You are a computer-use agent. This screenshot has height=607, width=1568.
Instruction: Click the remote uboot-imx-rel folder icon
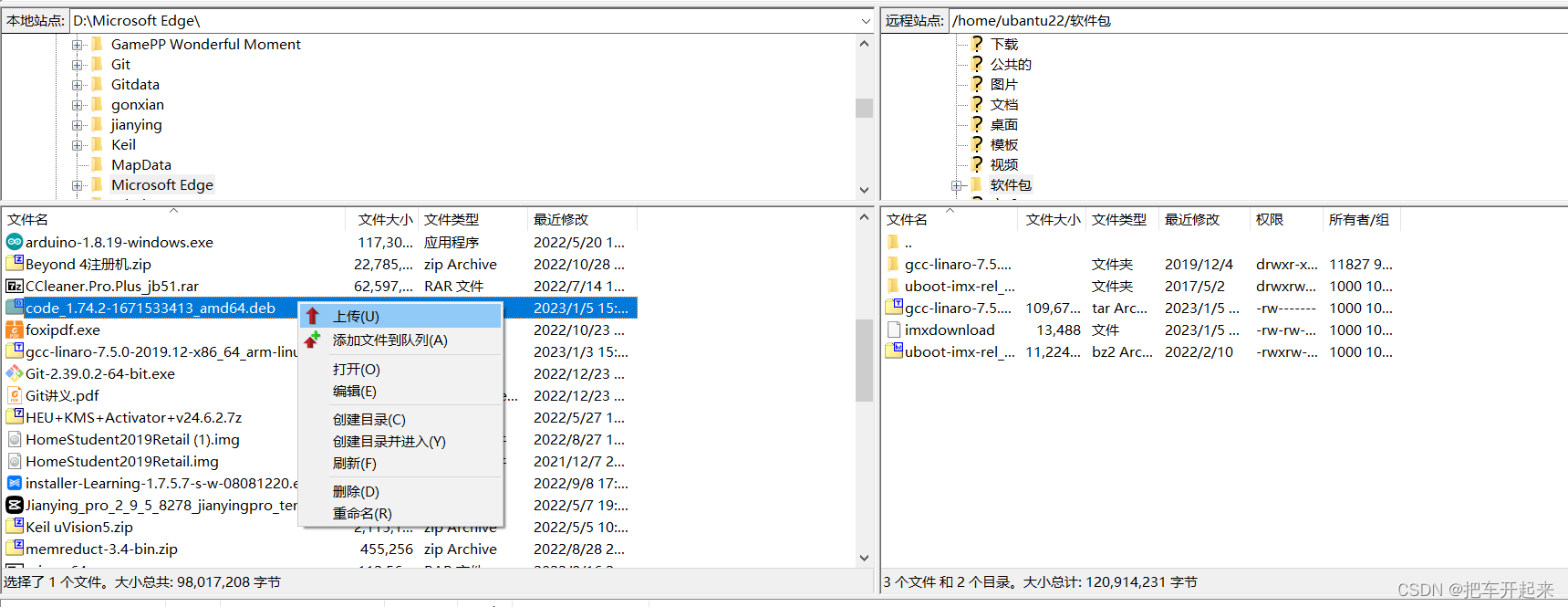tap(893, 286)
